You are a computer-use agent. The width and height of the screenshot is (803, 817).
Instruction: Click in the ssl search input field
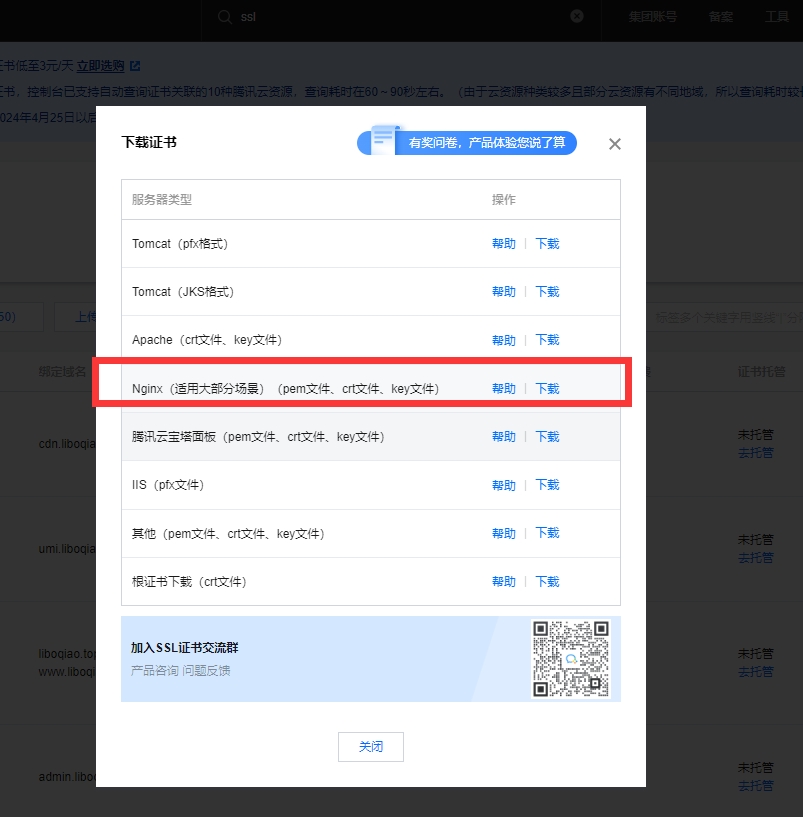click(400, 17)
